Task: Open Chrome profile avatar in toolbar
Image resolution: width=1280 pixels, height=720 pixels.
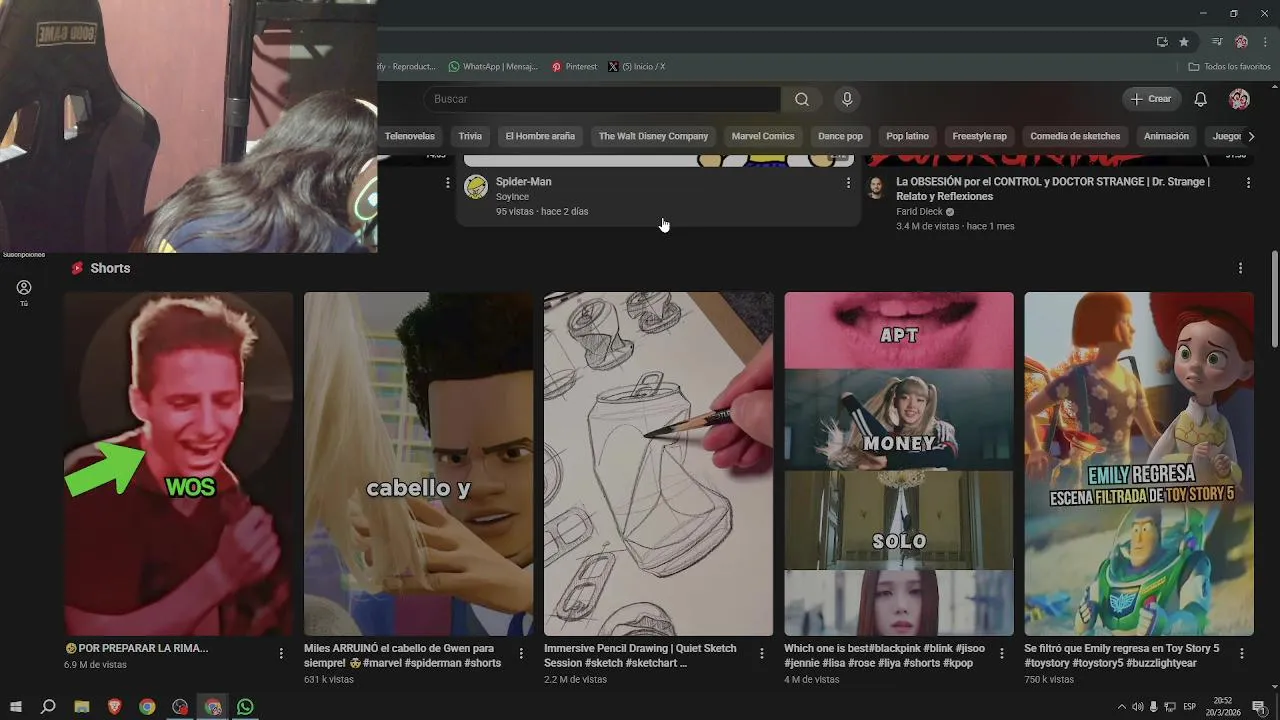Action: (x=1241, y=42)
